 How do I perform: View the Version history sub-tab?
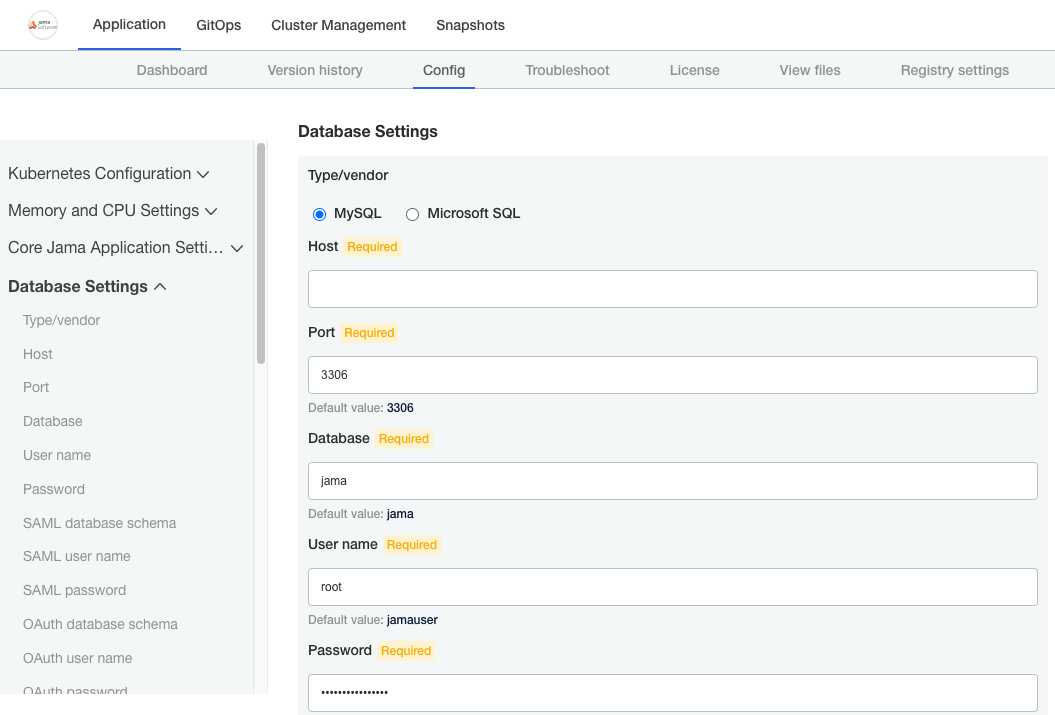pos(315,70)
